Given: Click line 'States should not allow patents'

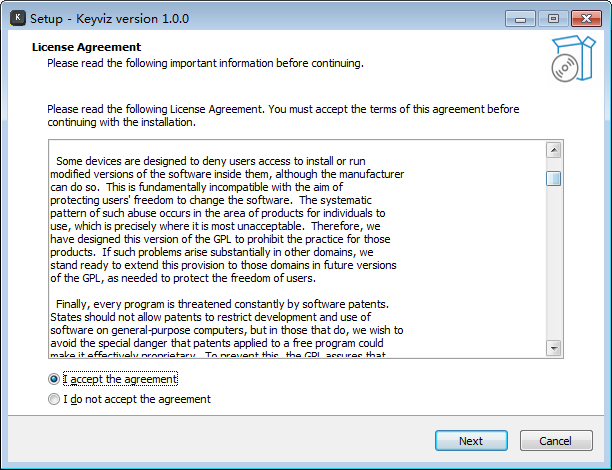Looking at the screenshot, I should coord(210,317).
